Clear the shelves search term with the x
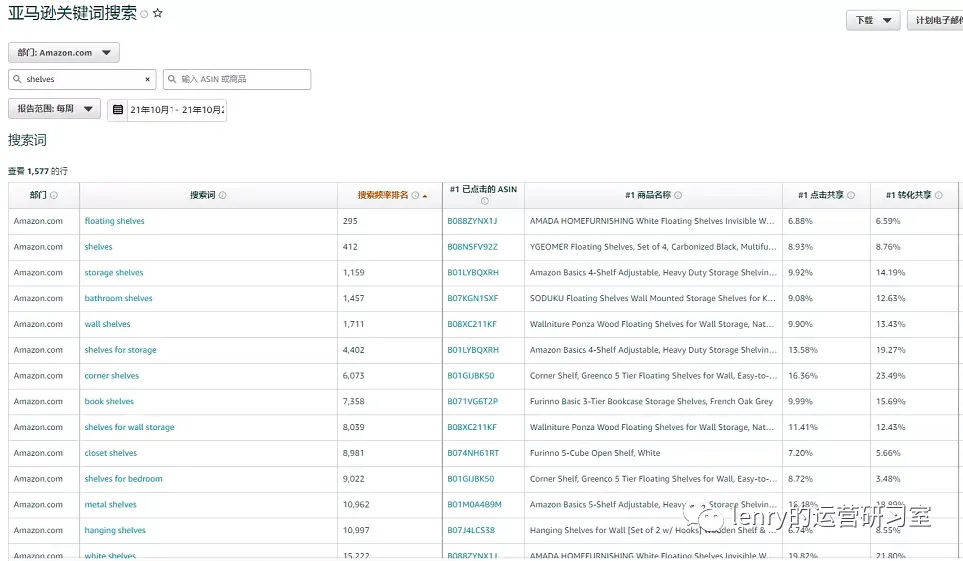 pos(147,79)
